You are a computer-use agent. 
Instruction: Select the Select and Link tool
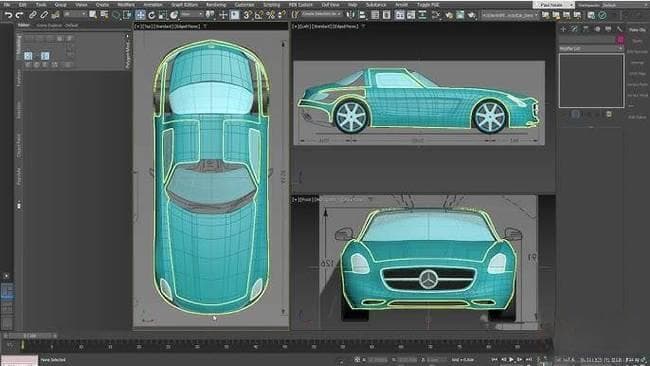pos(32,15)
